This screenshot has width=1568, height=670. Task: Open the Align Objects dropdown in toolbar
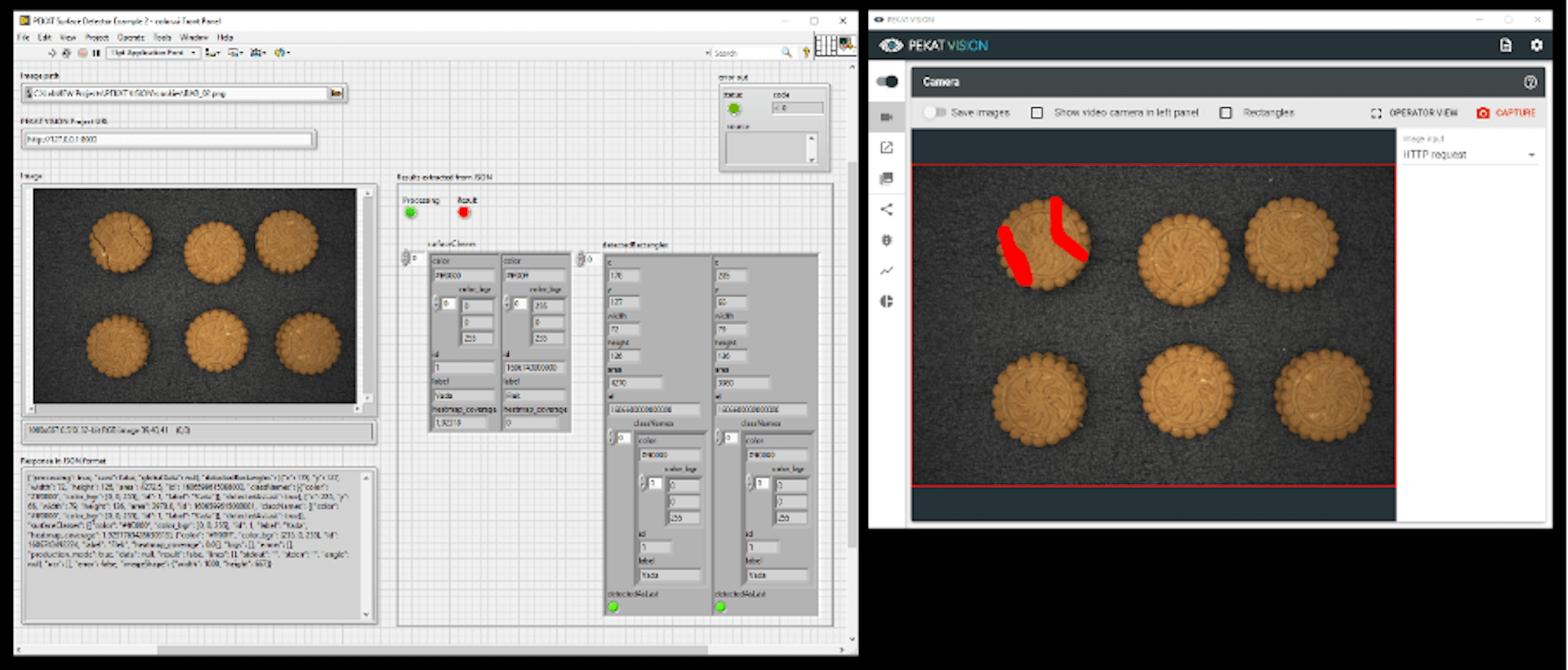[212, 53]
